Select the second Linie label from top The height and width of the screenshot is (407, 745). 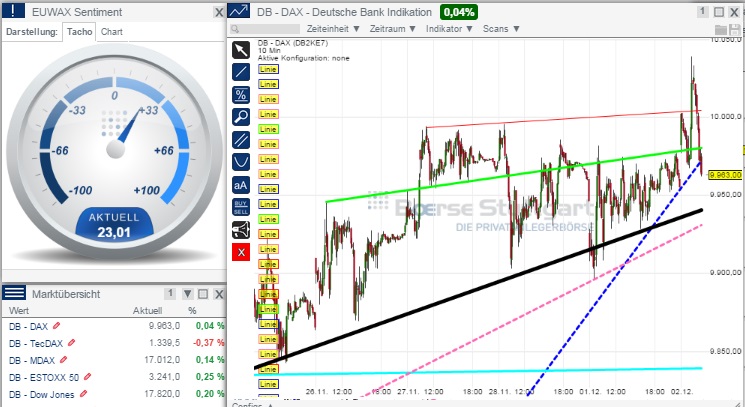click(x=268, y=84)
